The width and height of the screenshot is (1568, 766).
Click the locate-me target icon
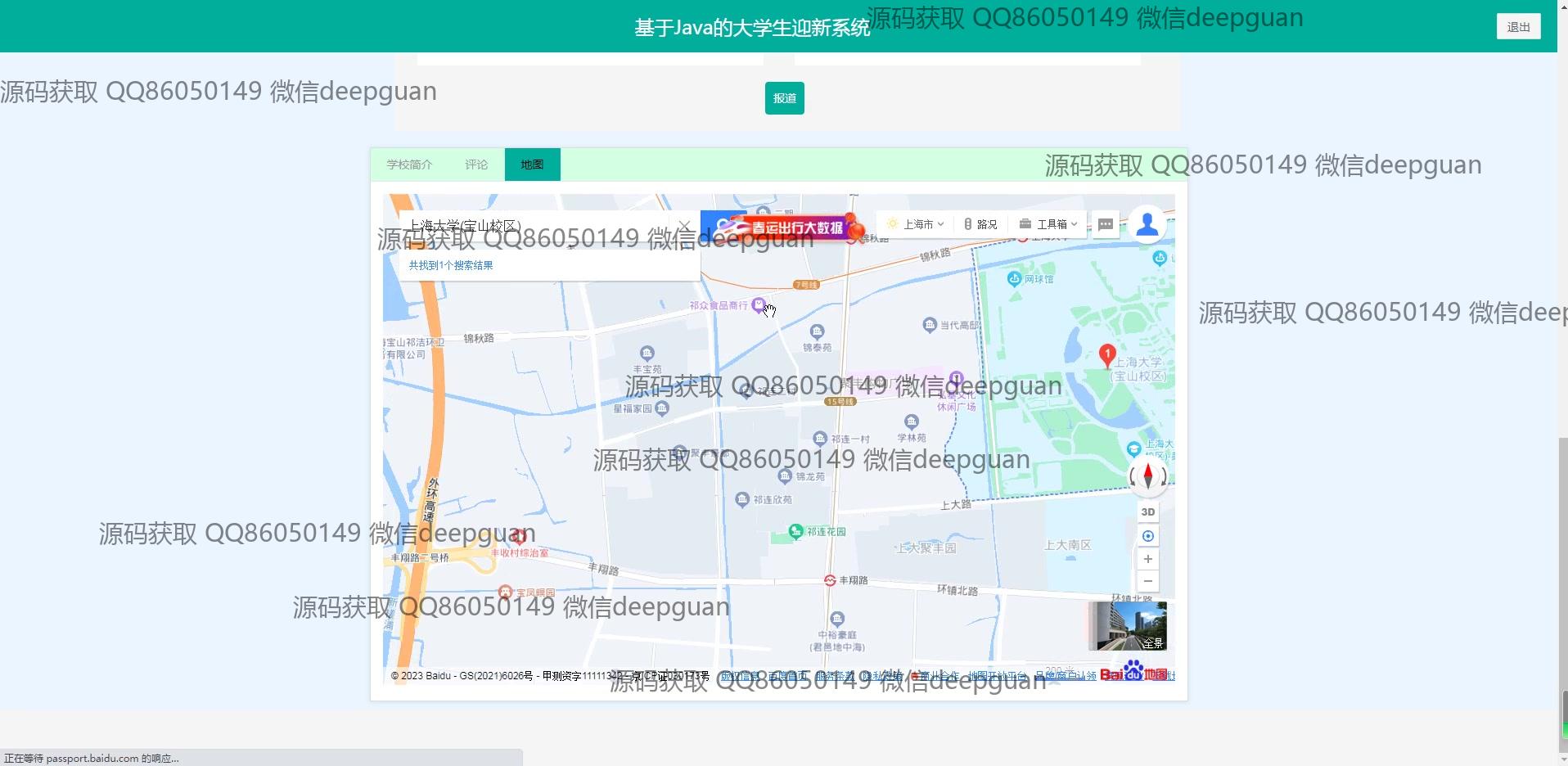1147,536
